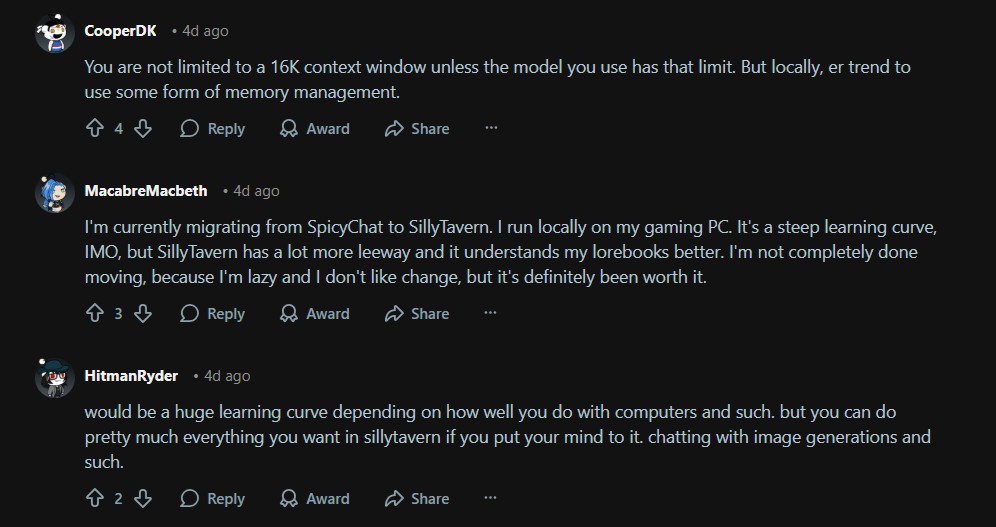Viewport: 996px width, 527px height.
Task: Open CooperDK's user profile link
Action: click(x=120, y=31)
